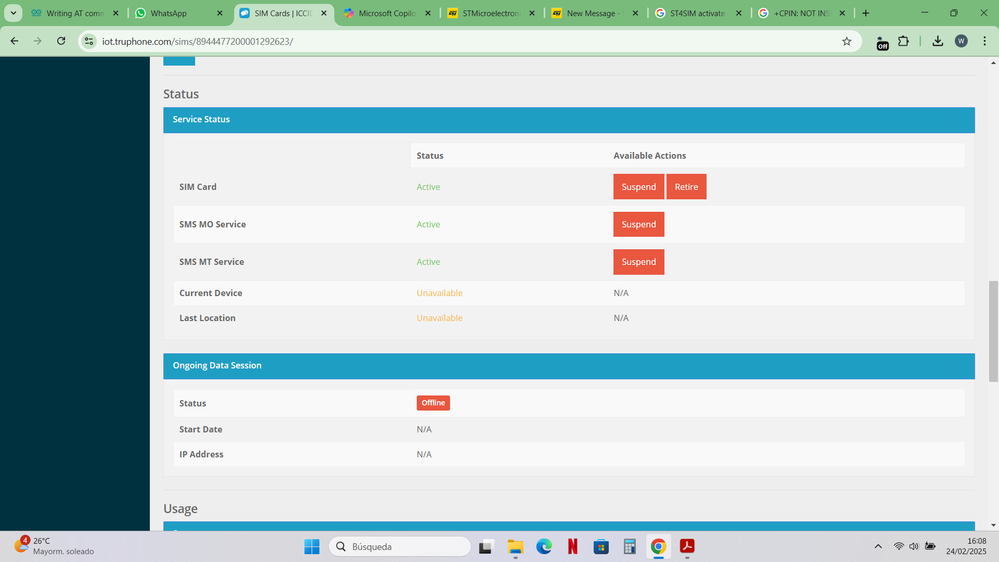Suspend the SMS MO Service
999x562 pixels.
[638, 224]
